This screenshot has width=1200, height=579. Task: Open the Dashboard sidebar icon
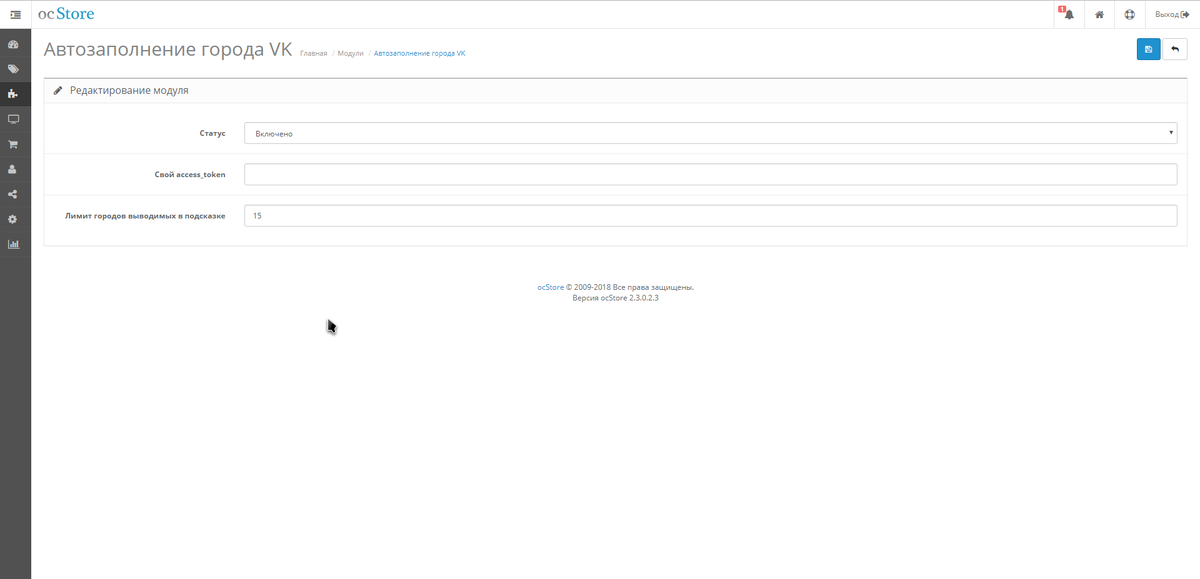click(13, 45)
